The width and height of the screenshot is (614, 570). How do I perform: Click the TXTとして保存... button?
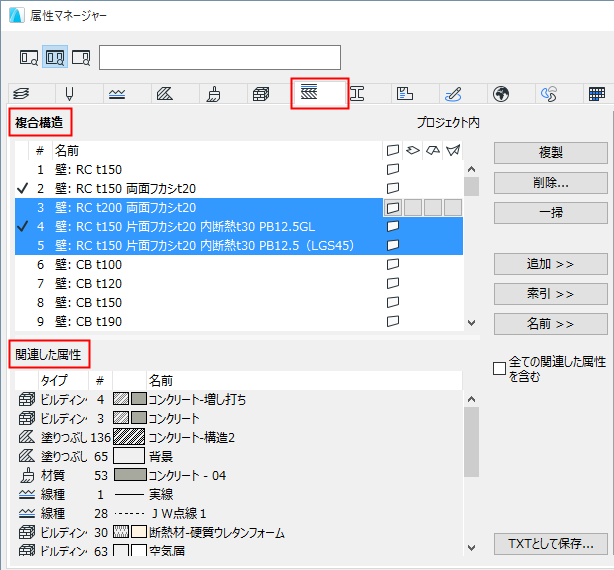551,543
